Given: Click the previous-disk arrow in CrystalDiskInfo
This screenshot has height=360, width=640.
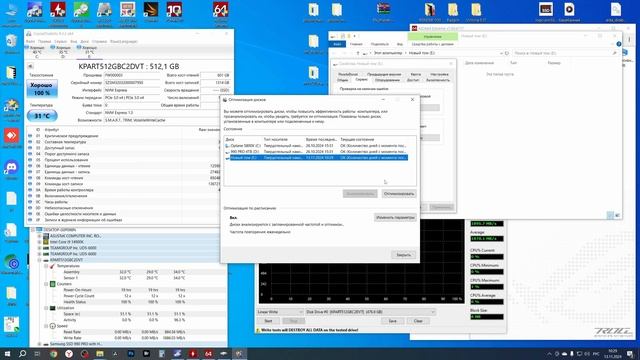Looking at the screenshot, I should [31, 67].
